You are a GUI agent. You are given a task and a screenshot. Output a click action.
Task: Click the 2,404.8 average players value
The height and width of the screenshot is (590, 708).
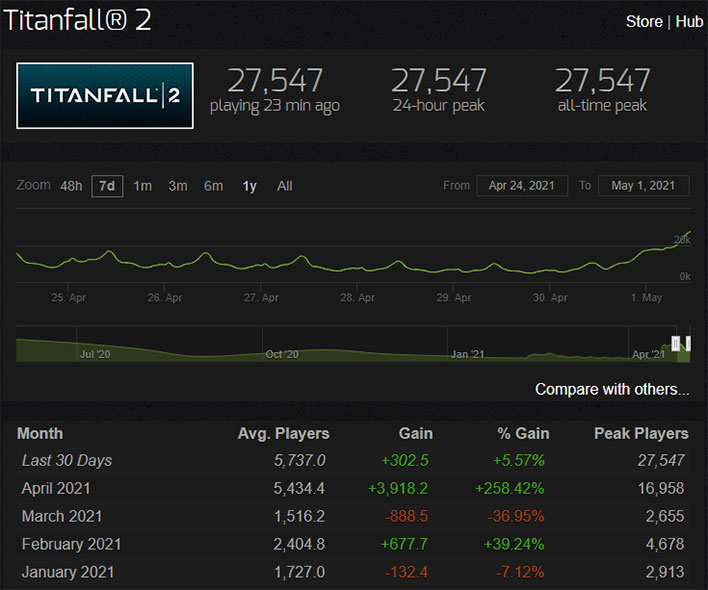tap(299, 544)
